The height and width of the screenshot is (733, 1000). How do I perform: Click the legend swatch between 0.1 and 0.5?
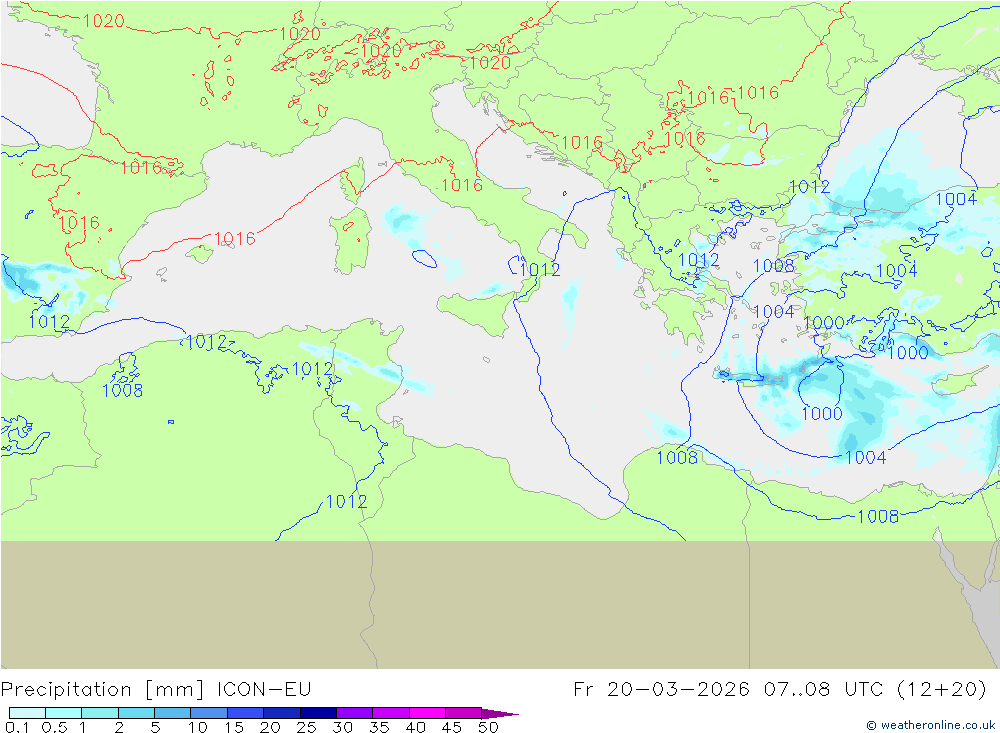coord(27,713)
